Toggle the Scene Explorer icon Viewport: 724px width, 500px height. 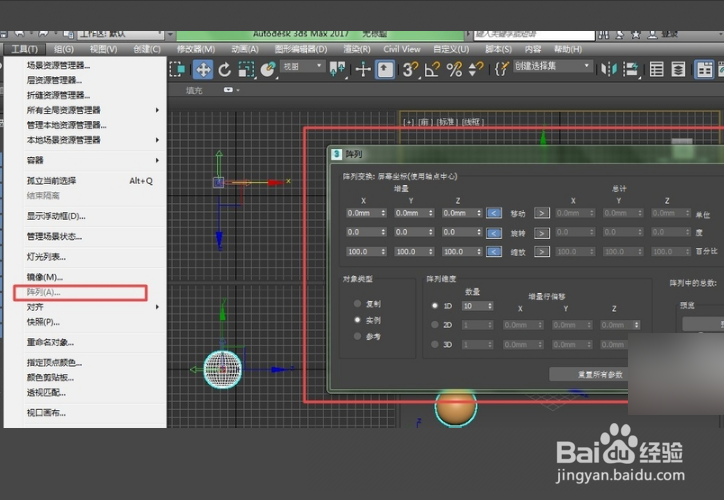click(x=656, y=70)
